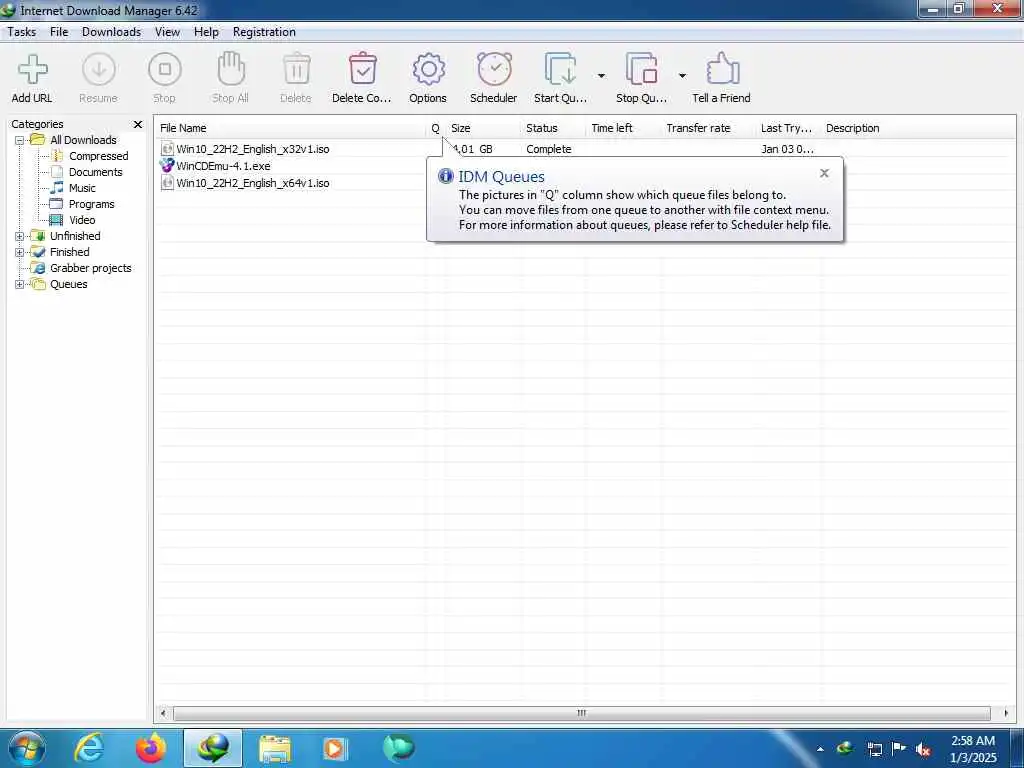This screenshot has width=1024, height=768.
Task: Select the Video category
Action: click(x=82, y=220)
